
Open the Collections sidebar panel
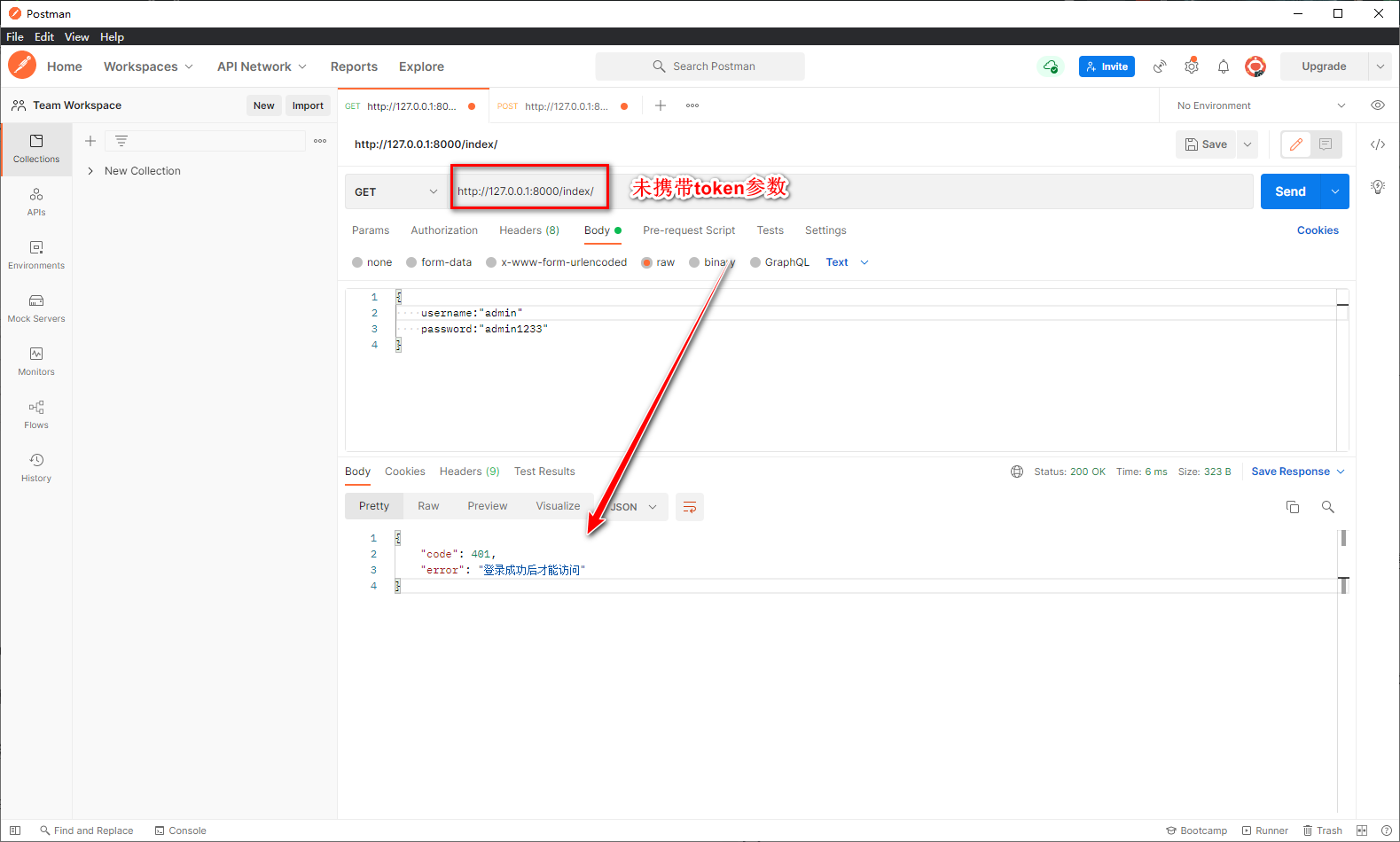36,149
